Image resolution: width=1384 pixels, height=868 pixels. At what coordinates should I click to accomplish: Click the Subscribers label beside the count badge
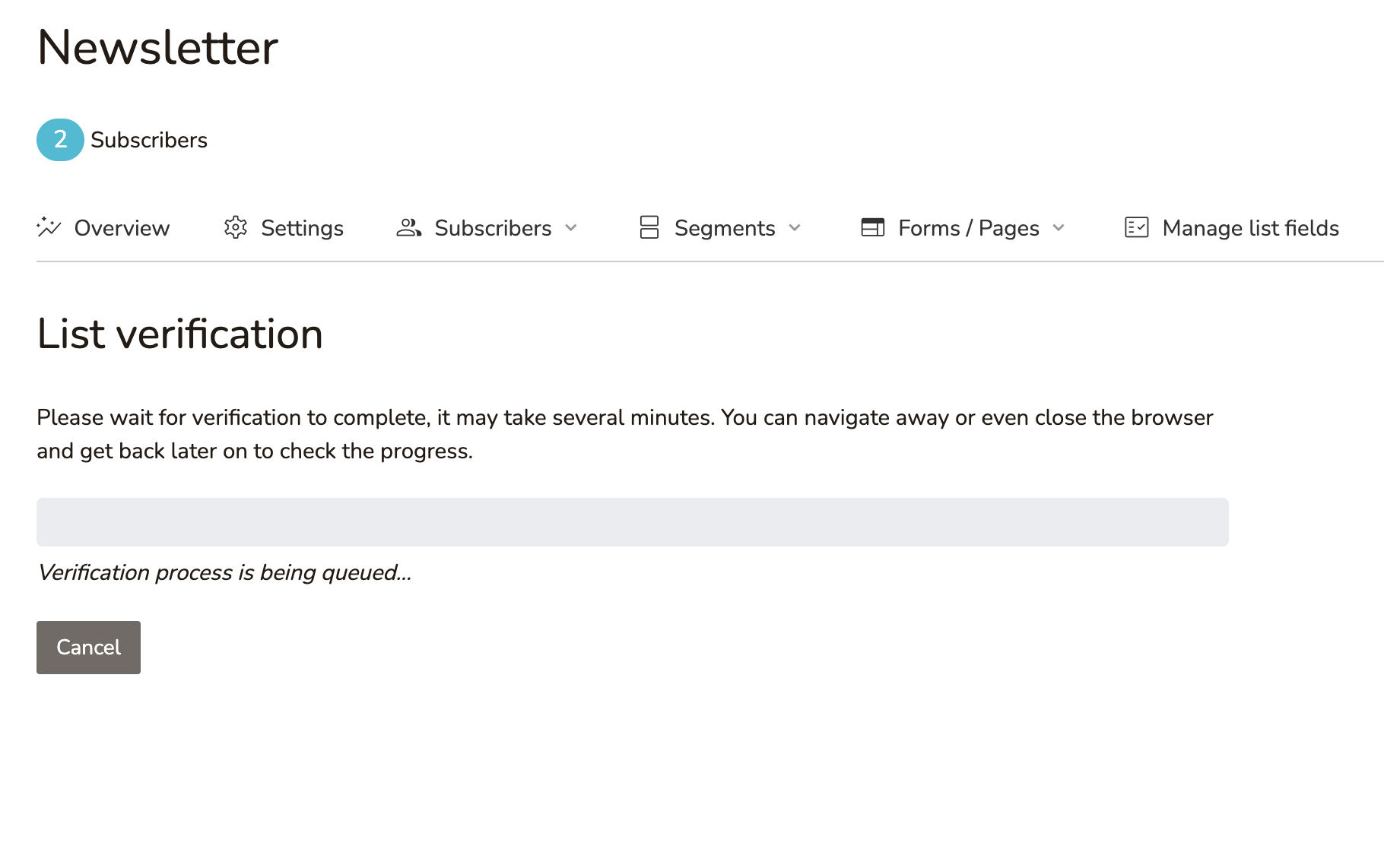pos(149,140)
